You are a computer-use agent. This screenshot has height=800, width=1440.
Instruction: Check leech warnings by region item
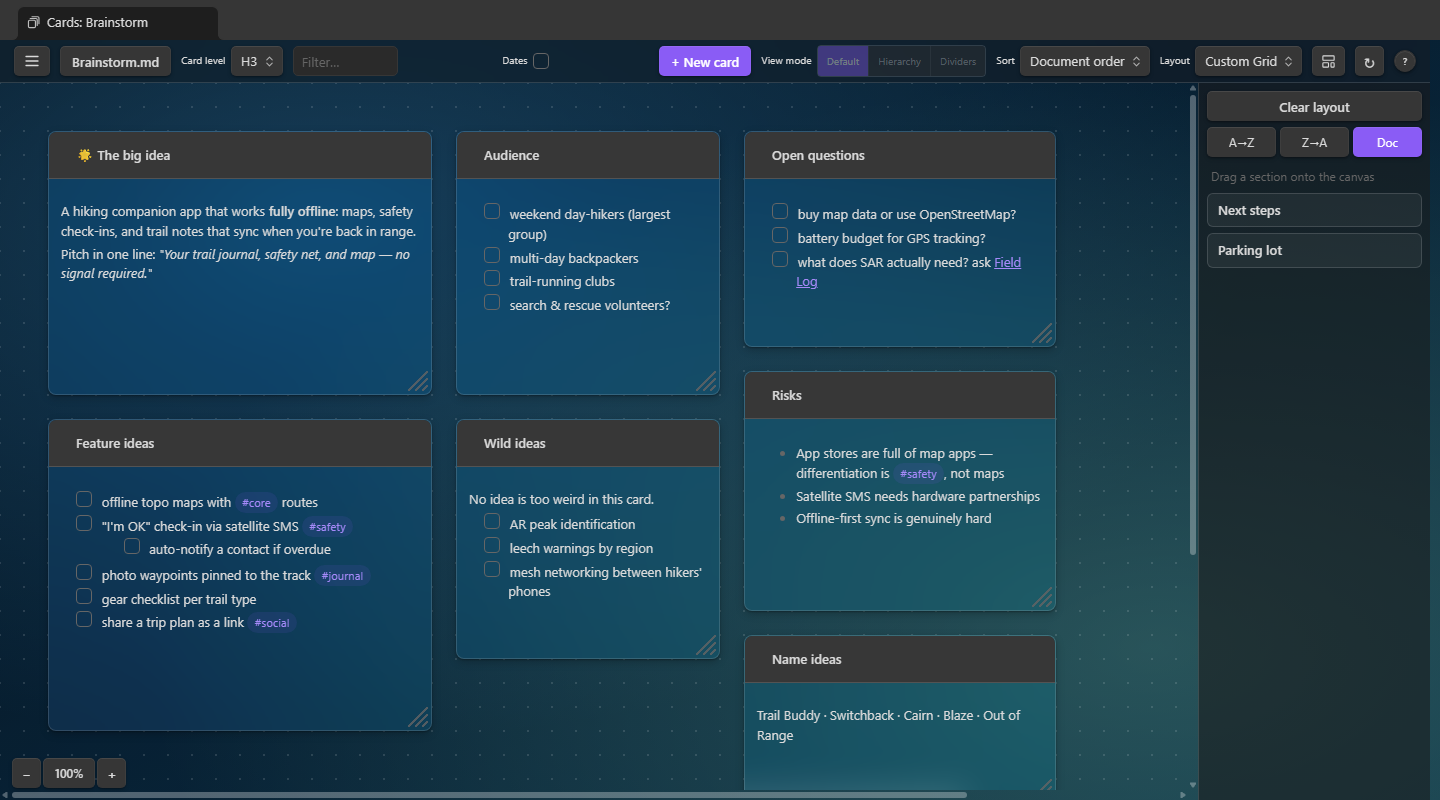click(492, 545)
